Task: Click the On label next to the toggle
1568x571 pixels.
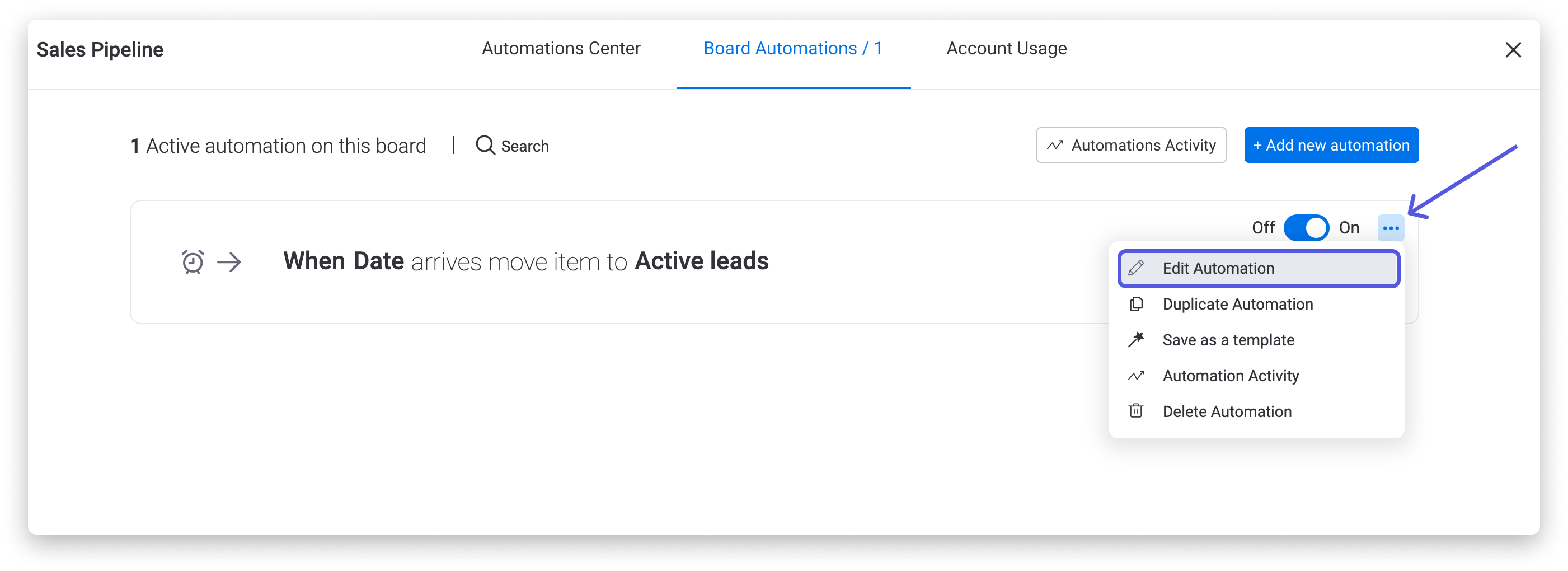Action: click(1350, 227)
